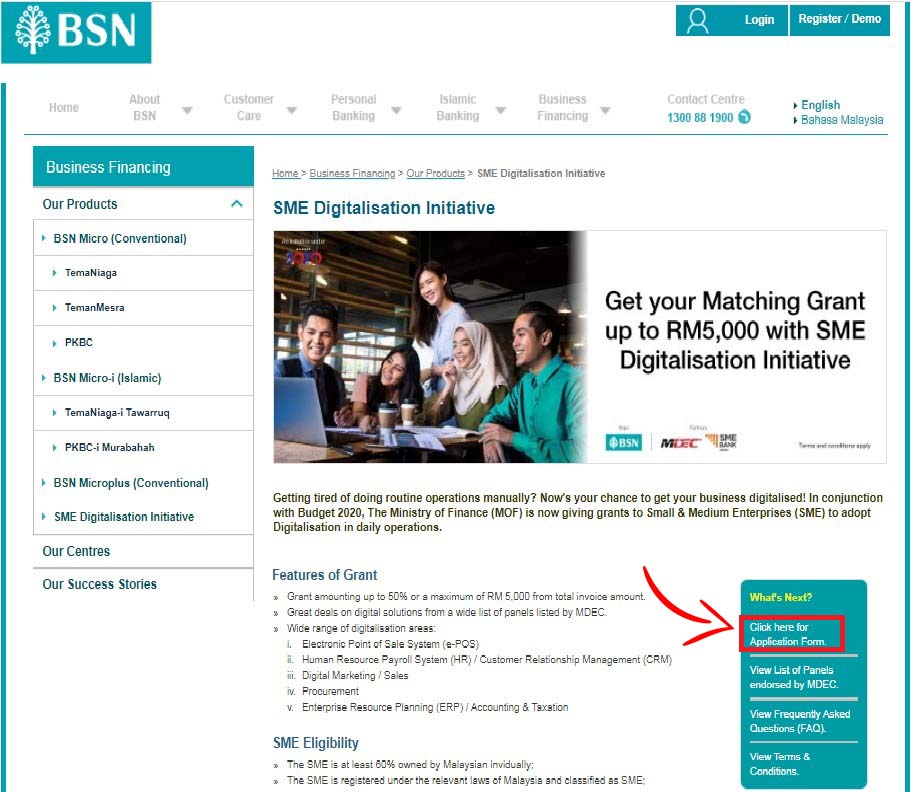Click SME Digitalisation Initiative page title
This screenshot has height=792, width=911.
click(384, 208)
